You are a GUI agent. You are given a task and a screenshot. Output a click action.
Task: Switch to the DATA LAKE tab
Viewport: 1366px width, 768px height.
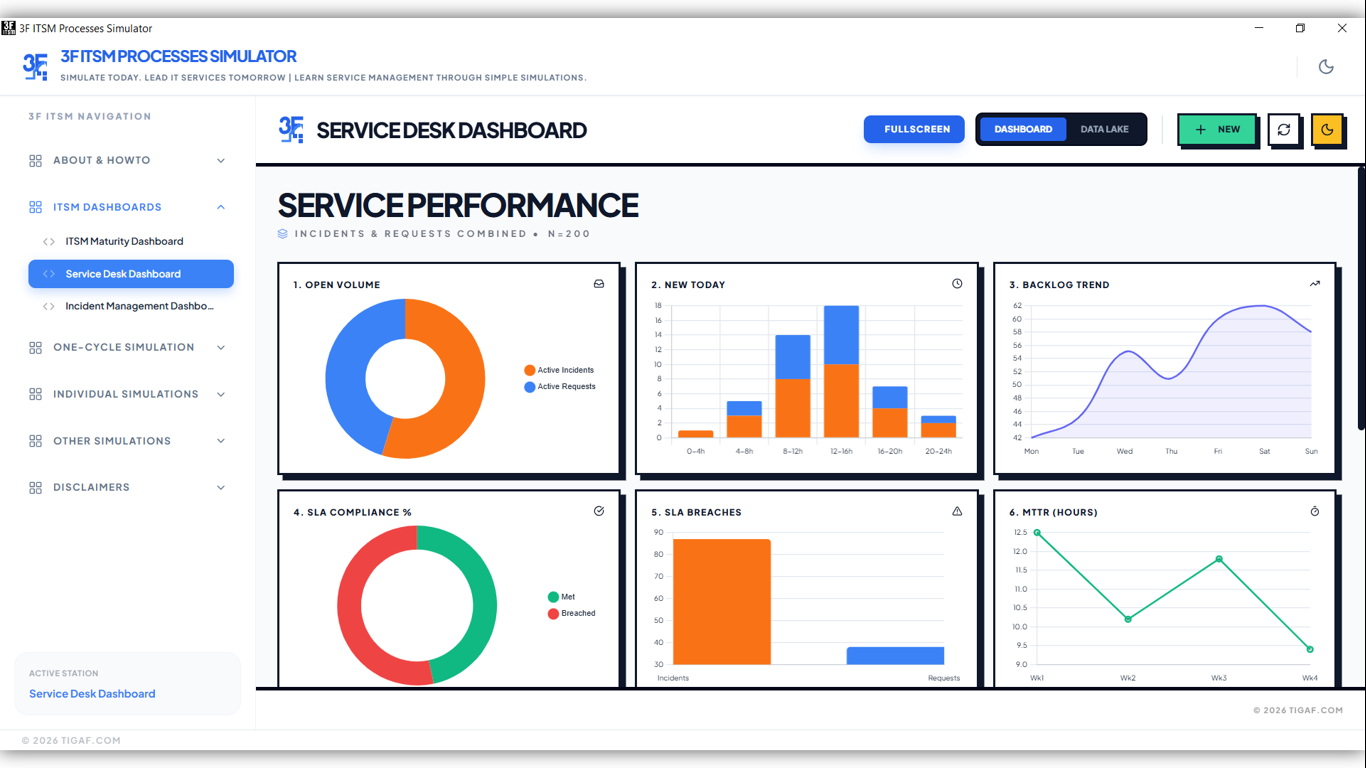(1104, 129)
